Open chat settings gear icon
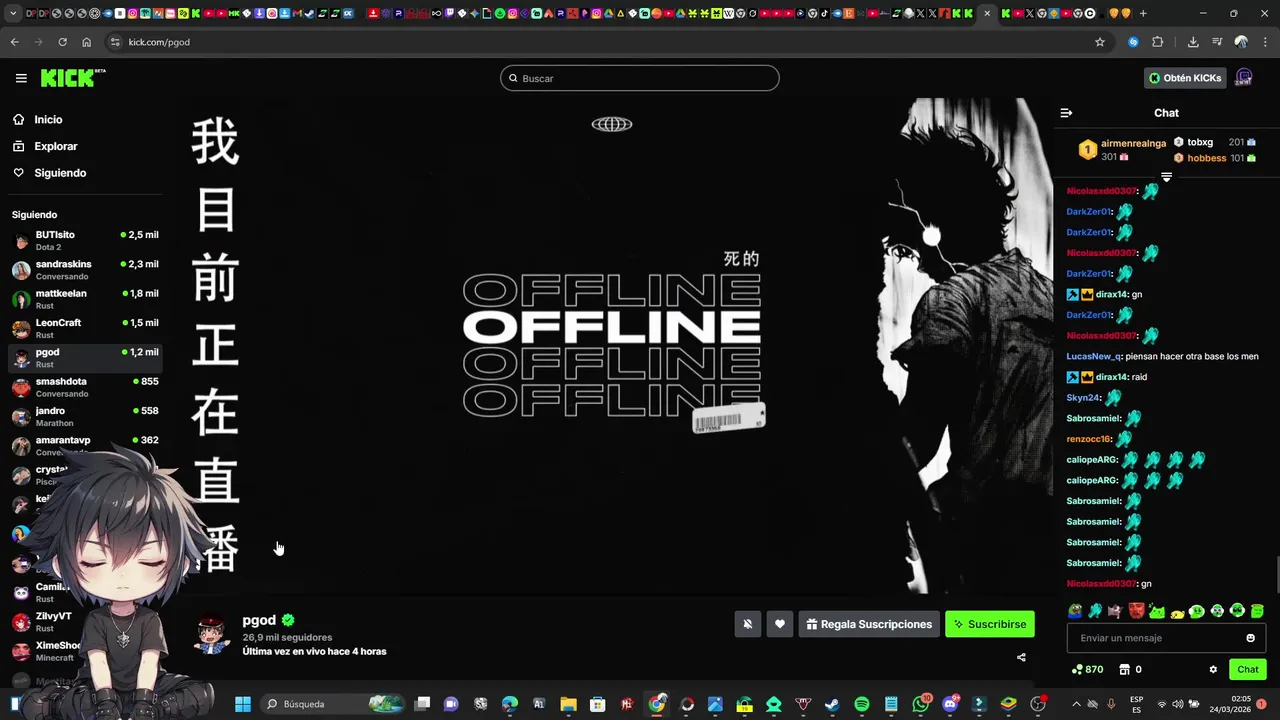This screenshot has height=720, width=1280. tap(1213, 669)
